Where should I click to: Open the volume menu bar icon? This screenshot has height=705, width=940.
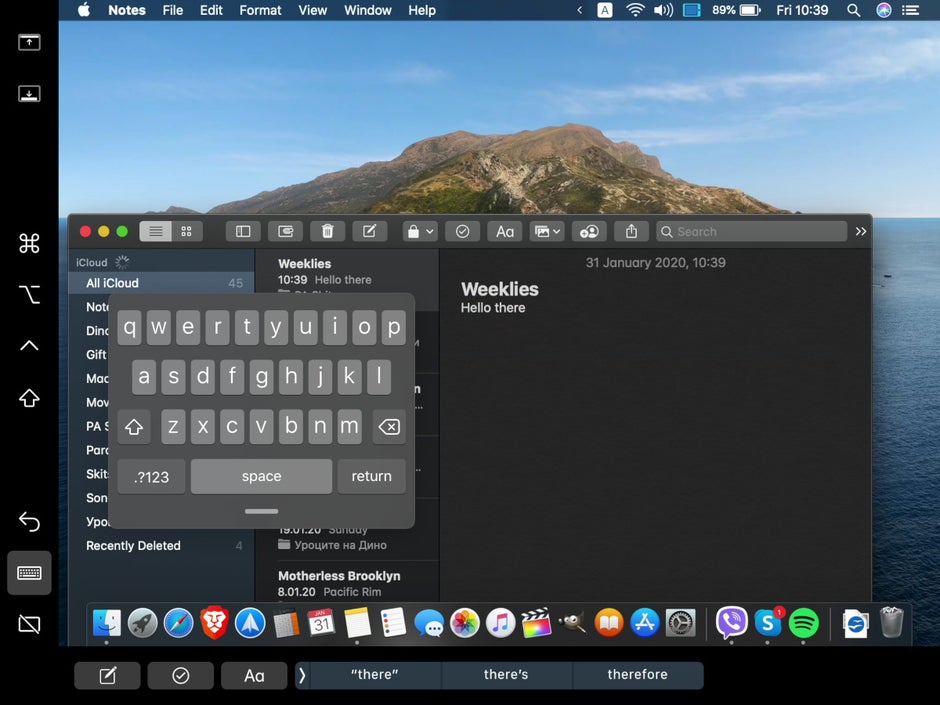[x=663, y=10]
